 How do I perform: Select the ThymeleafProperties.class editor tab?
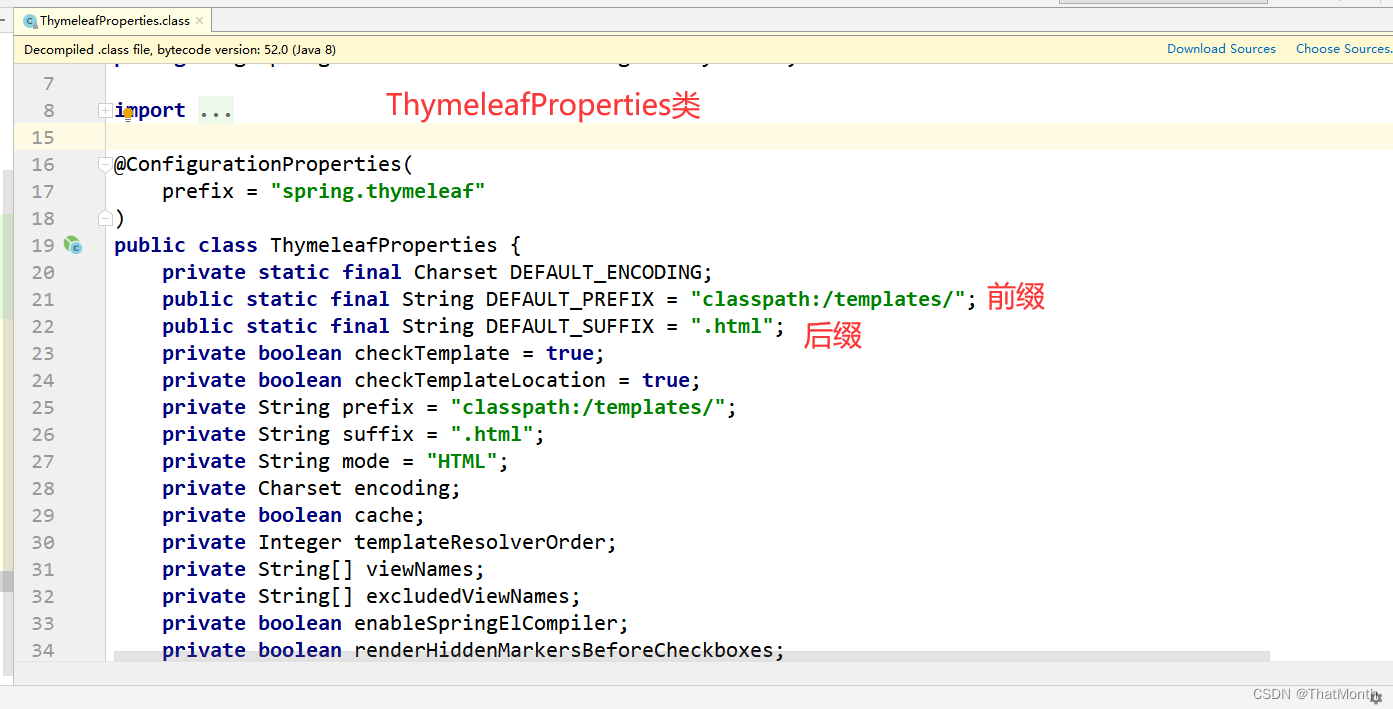(114, 20)
